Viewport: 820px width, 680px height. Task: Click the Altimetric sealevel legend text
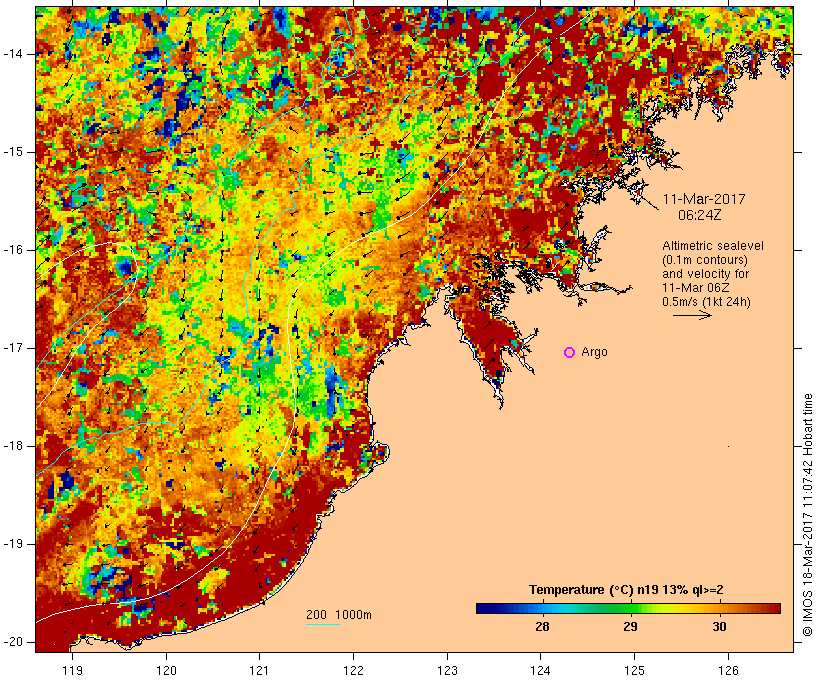(713, 245)
